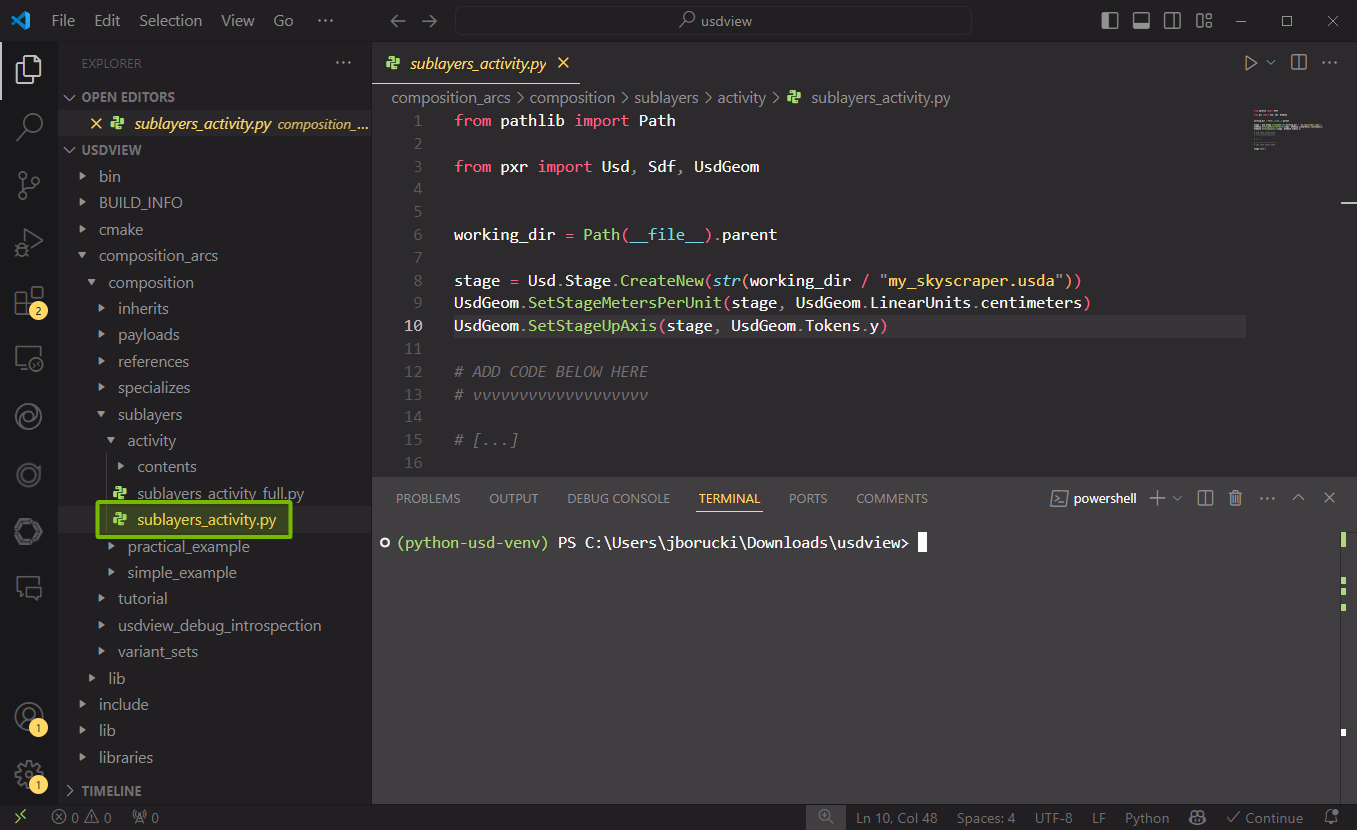The image size is (1357, 830).
Task: Close the sublayers_activity.py editor tab
Action: coord(563,63)
